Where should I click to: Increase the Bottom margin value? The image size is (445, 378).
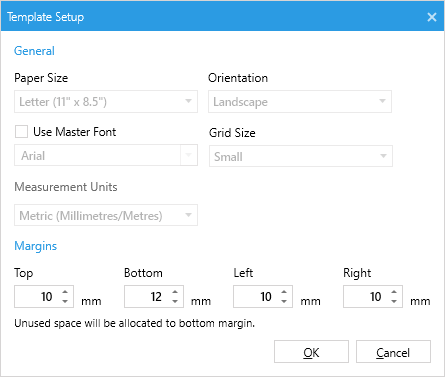[x=175, y=292]
